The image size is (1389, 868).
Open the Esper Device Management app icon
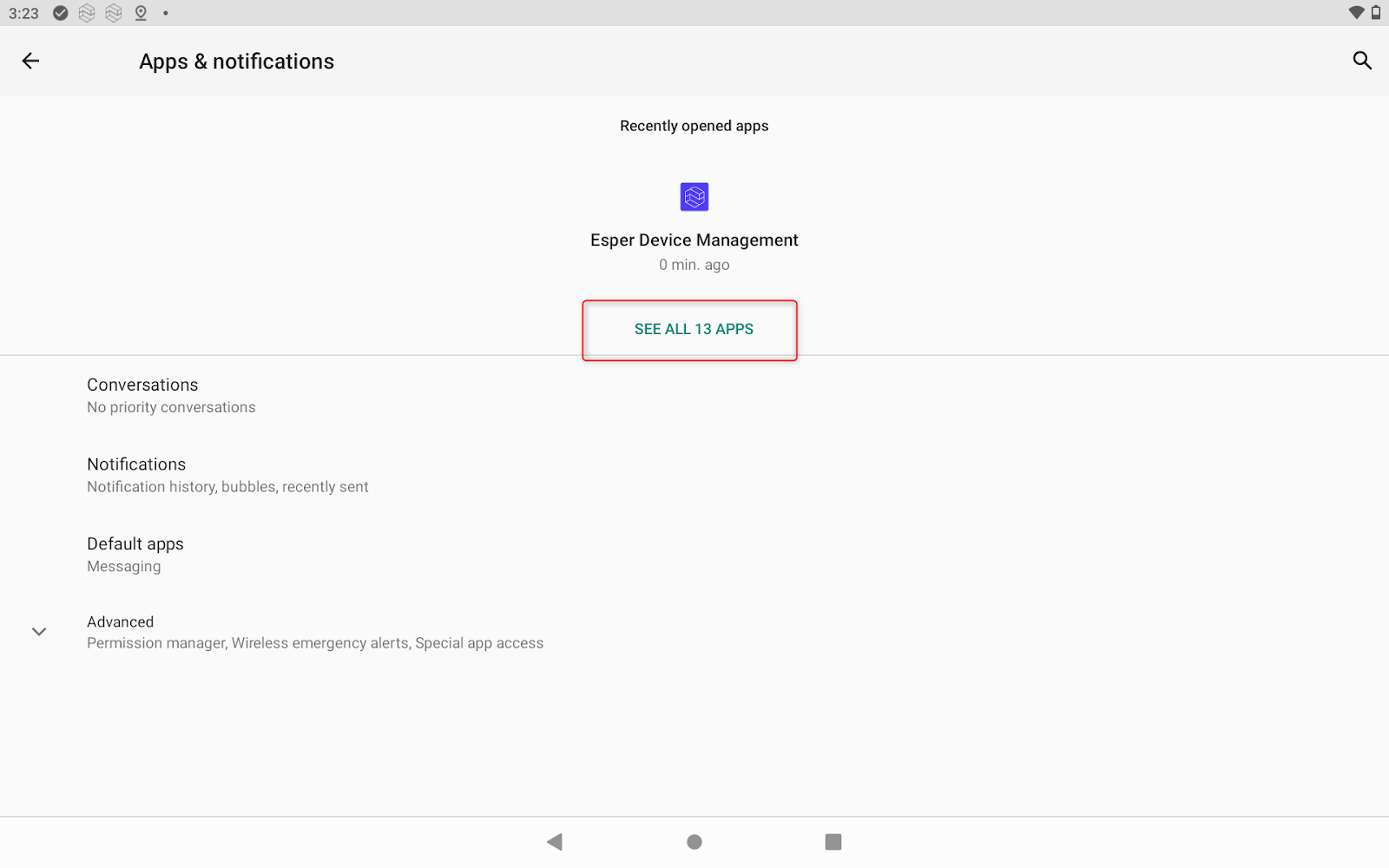694,197
